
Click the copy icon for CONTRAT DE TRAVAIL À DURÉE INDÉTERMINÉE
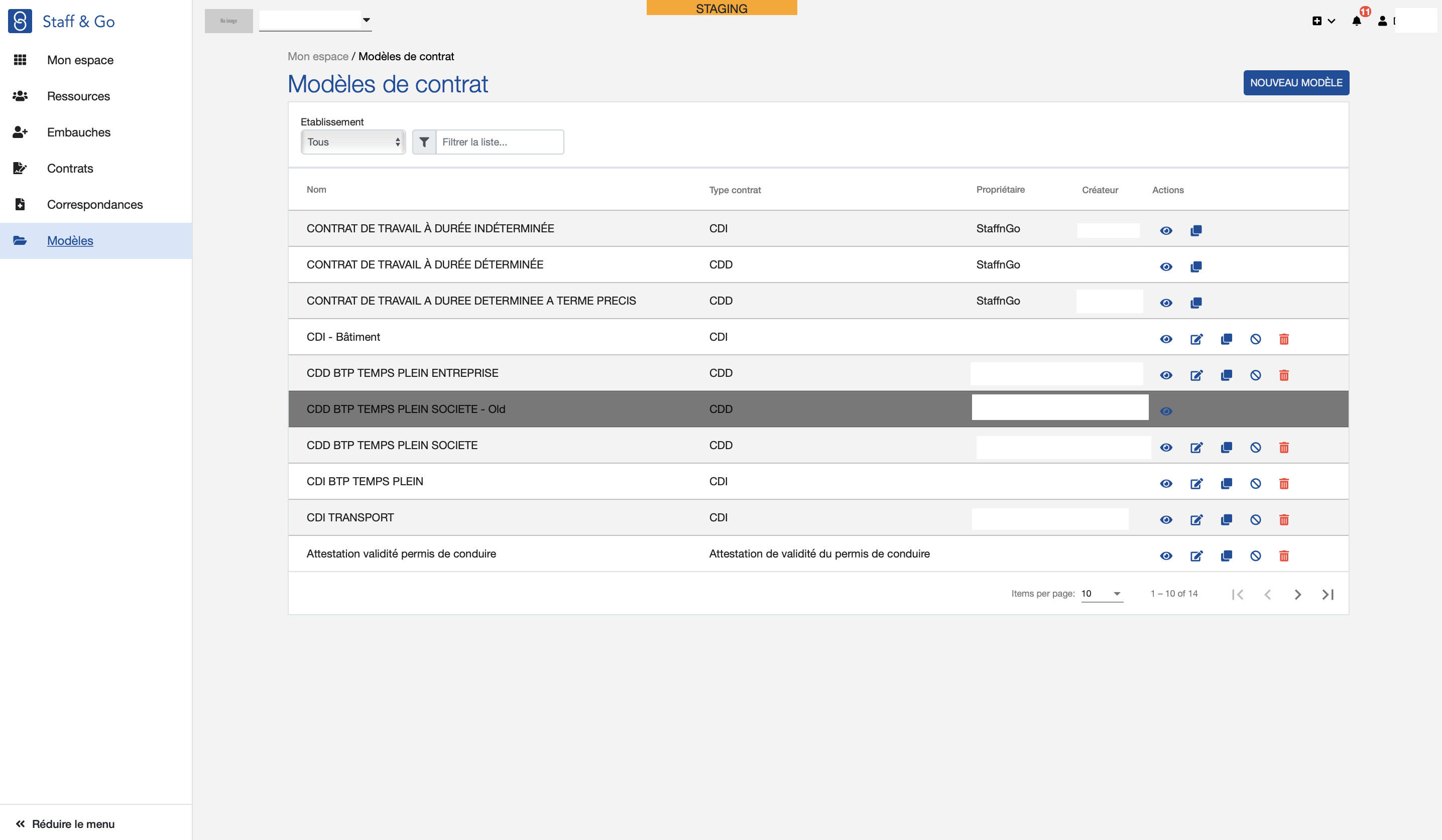click(1196, 230)
